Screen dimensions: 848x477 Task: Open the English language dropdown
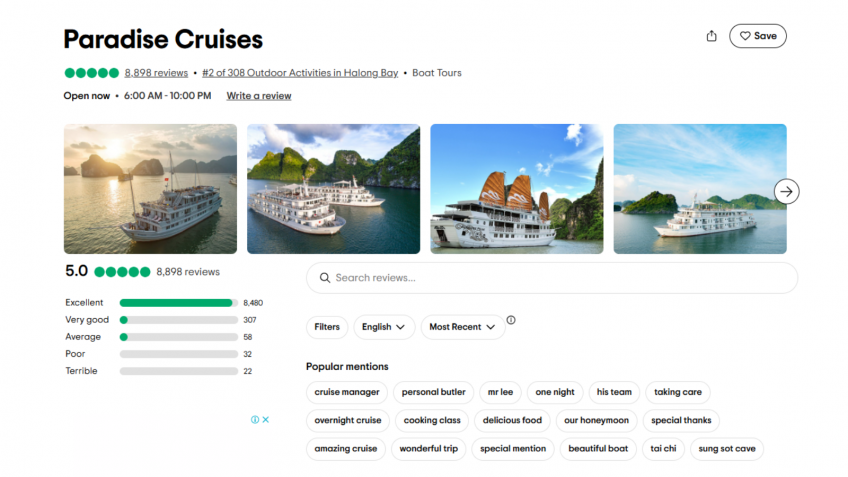384,327
